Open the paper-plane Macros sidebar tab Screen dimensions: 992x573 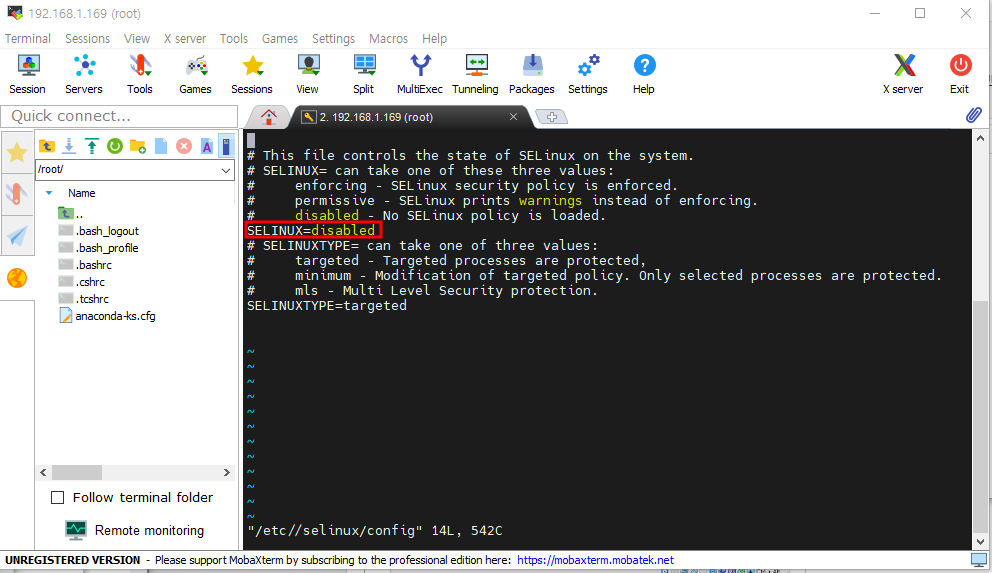click(x=17, y=236)
